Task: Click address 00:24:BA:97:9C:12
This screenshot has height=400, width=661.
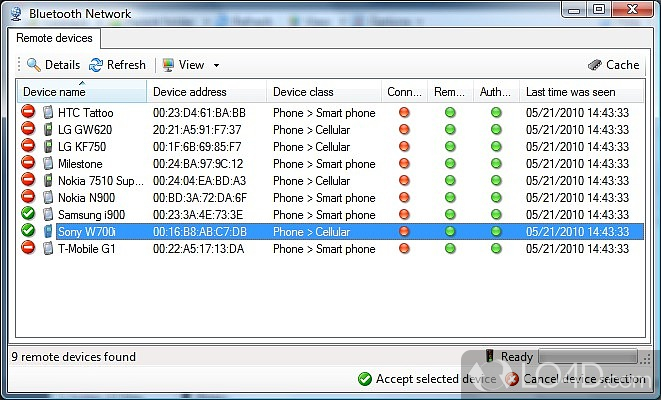Action: [198, 164]
